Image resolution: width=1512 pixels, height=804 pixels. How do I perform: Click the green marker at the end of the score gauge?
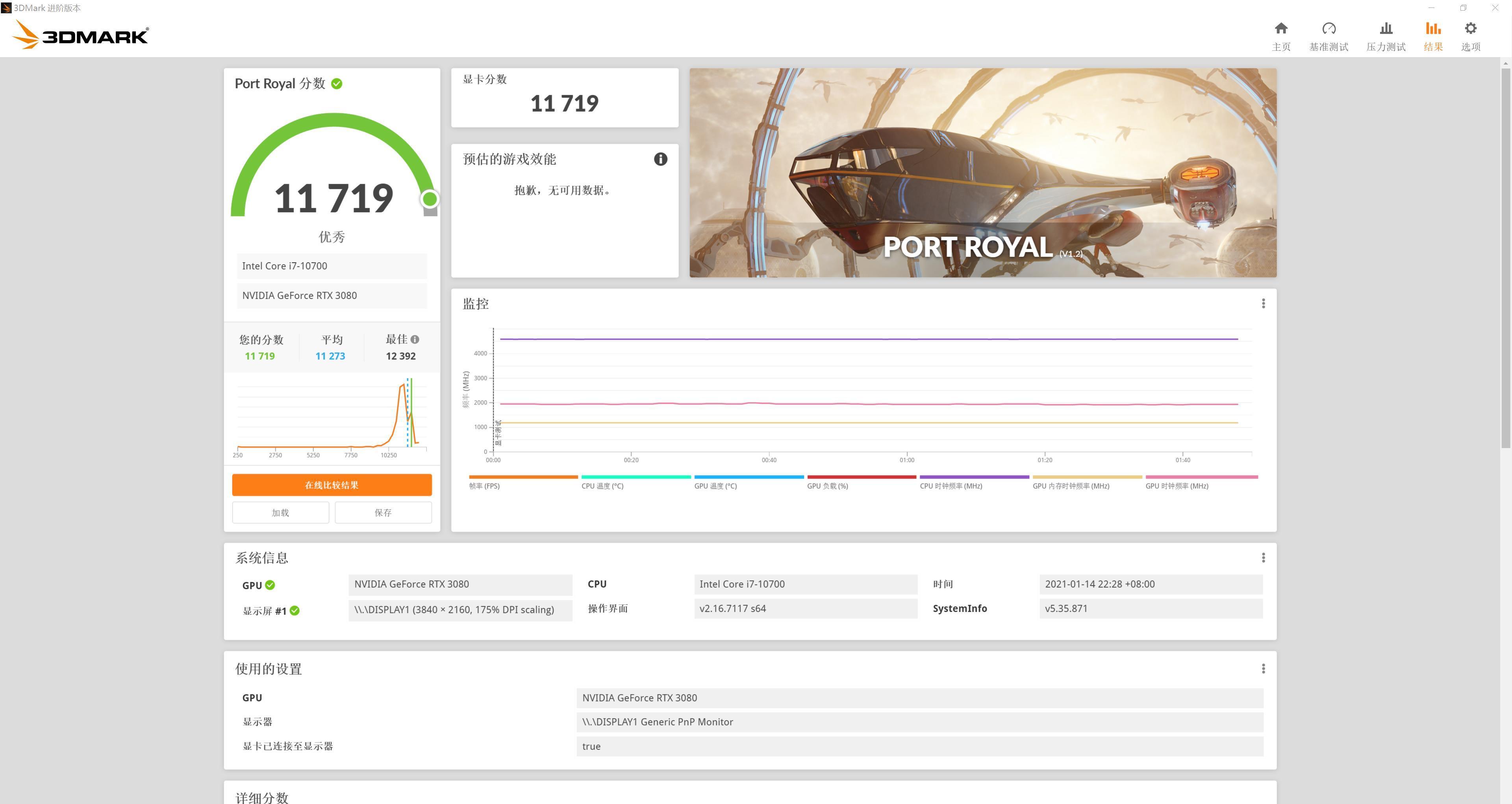430,200
